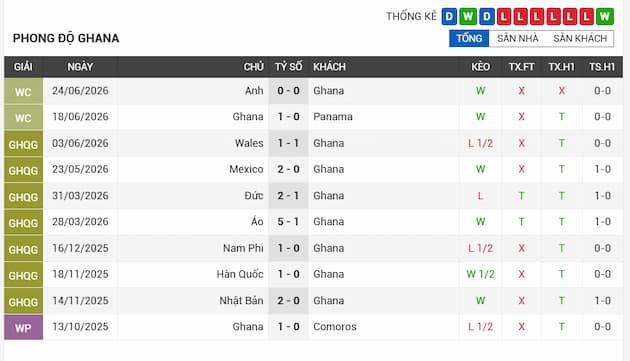Switch to the SÂN KHÁCH tab
Viewport: 630px width, 361px height.
coord(580,39)
